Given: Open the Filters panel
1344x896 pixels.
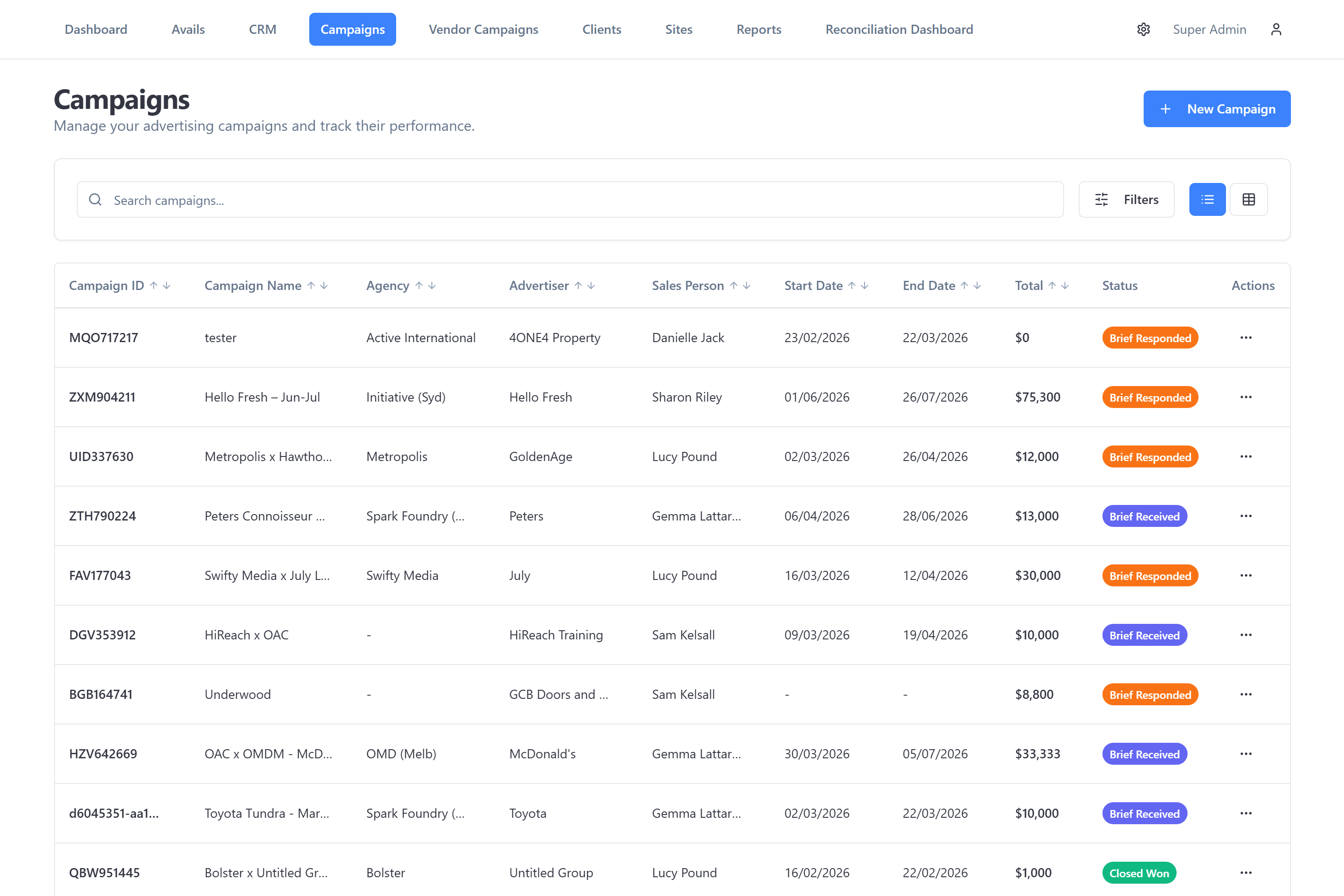Looking at the screenshot, I should [x=1126, y=199].
